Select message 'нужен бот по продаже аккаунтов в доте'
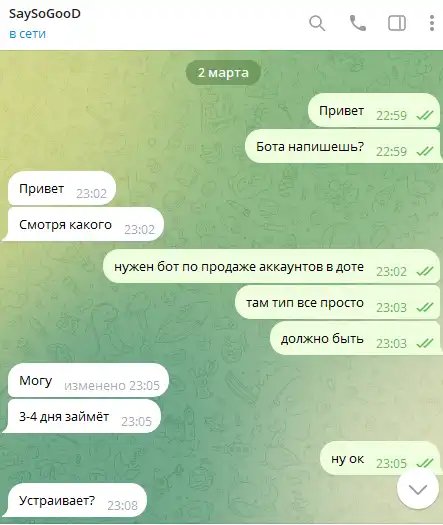 272,267
